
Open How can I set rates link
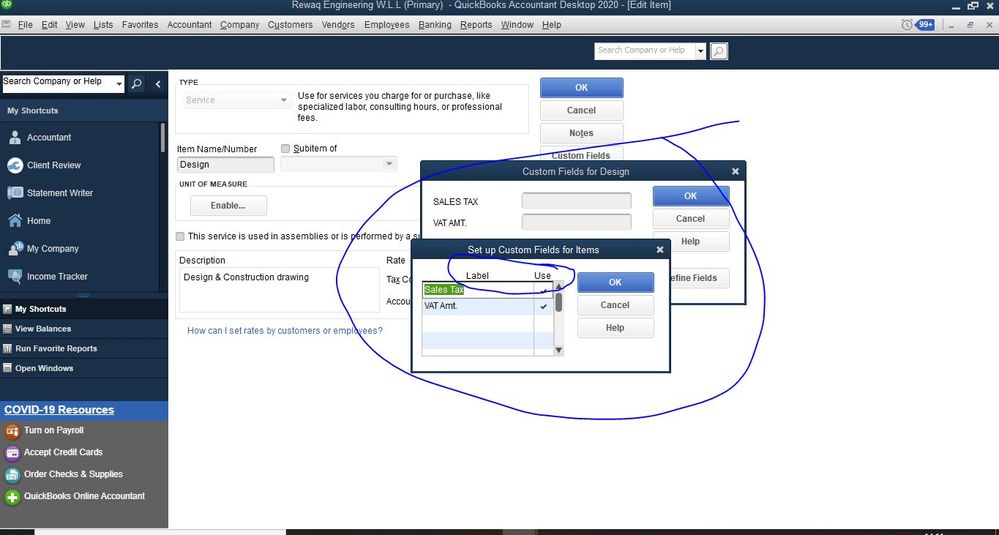(285, 331)
